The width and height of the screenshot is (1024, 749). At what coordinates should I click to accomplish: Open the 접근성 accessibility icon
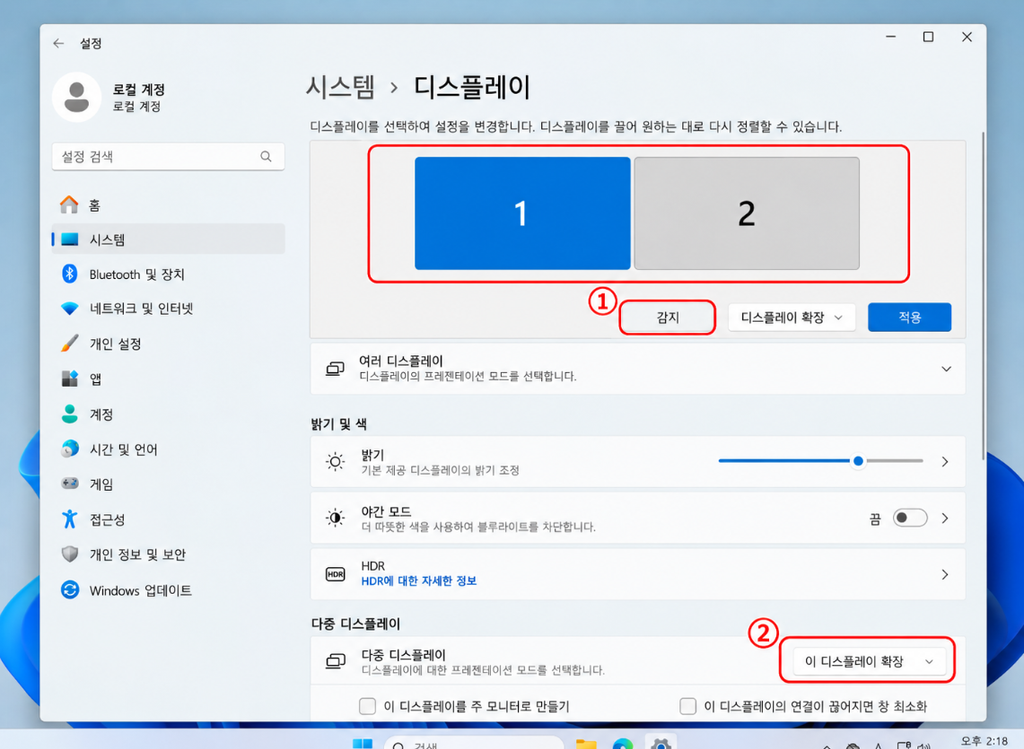tap(69, 519)
